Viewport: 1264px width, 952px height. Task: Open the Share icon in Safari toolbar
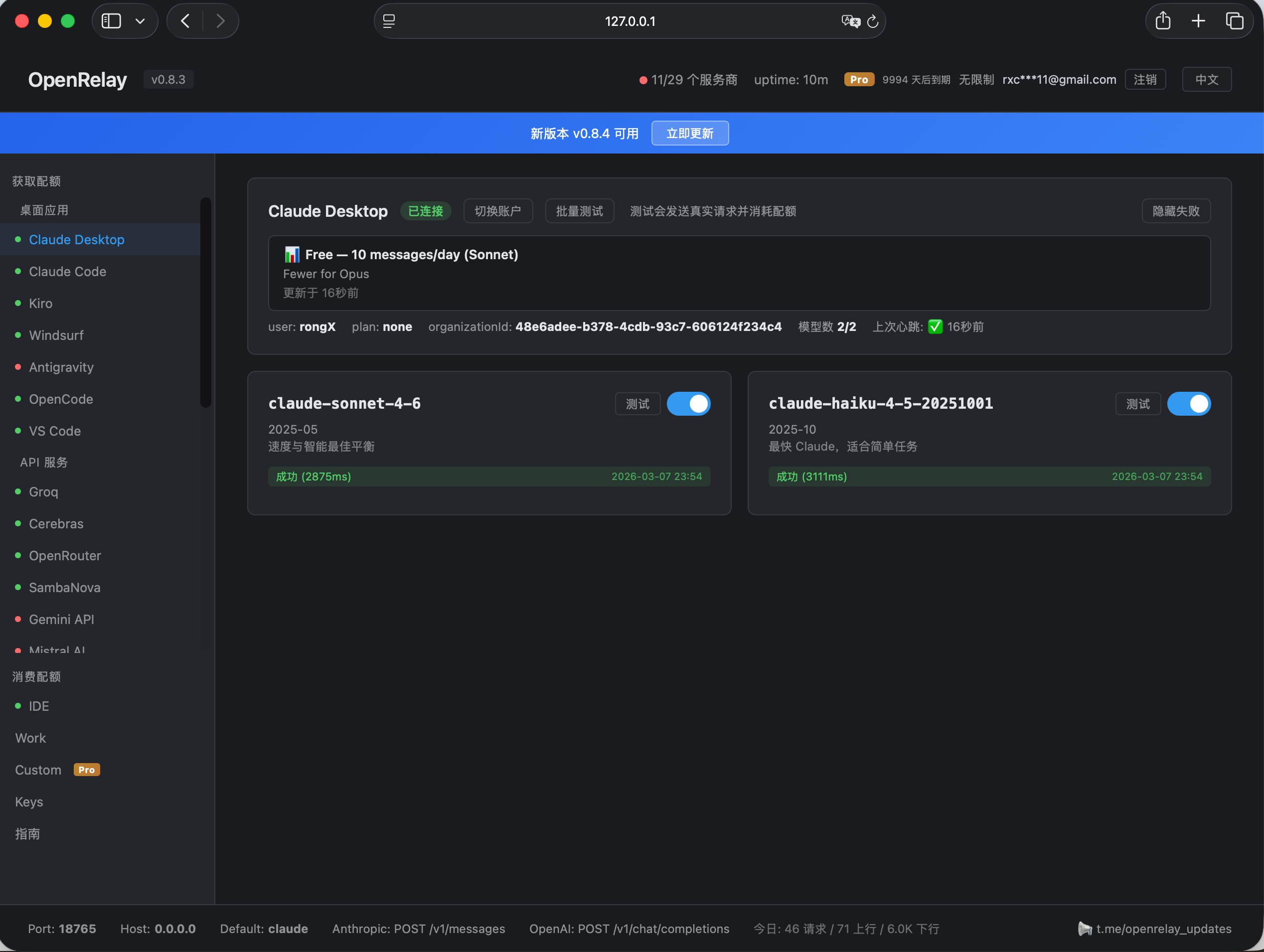tap(1163, 21)
